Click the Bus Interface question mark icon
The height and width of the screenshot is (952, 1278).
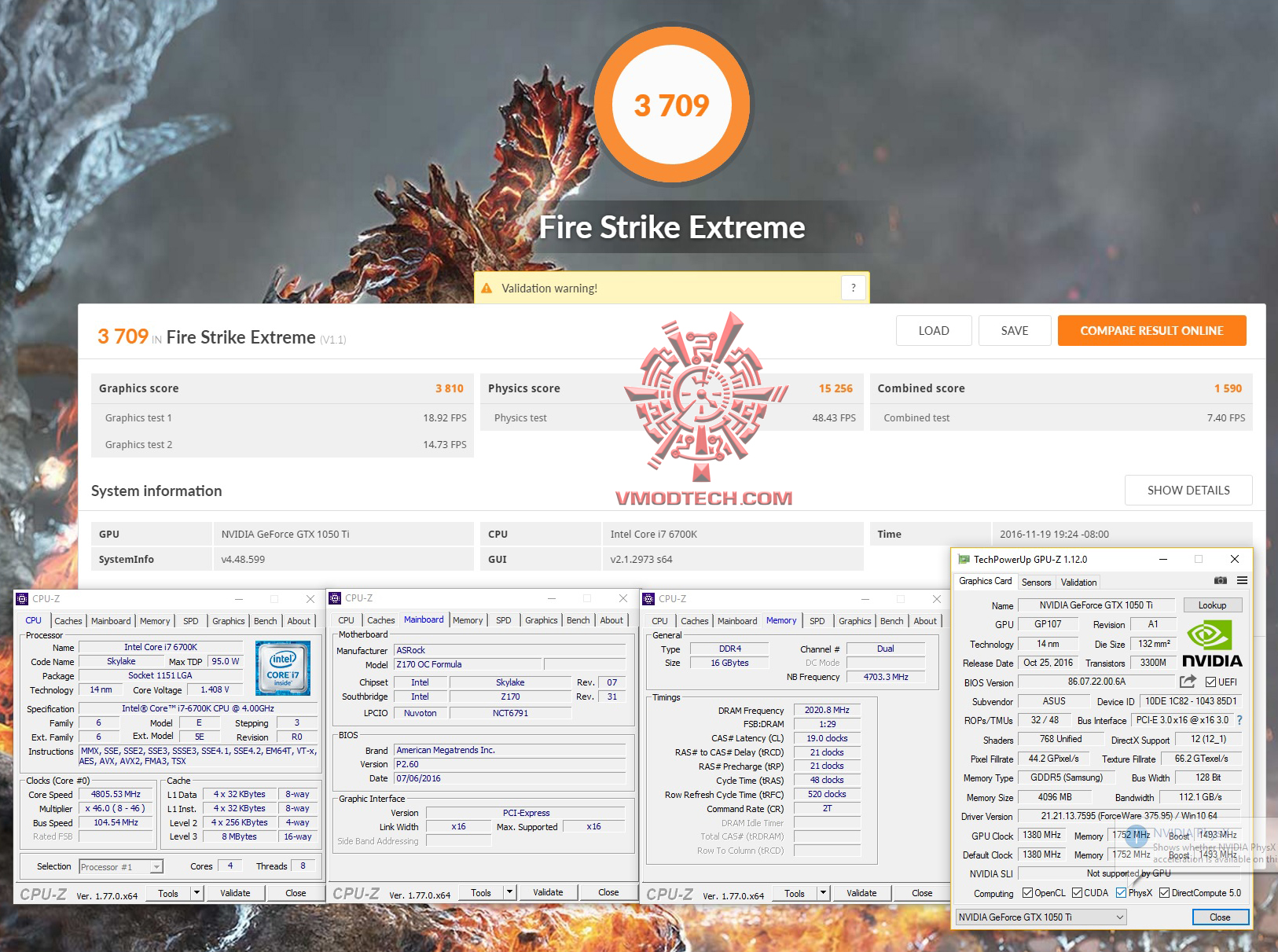pyautogui.click(x=1239, y=720)
